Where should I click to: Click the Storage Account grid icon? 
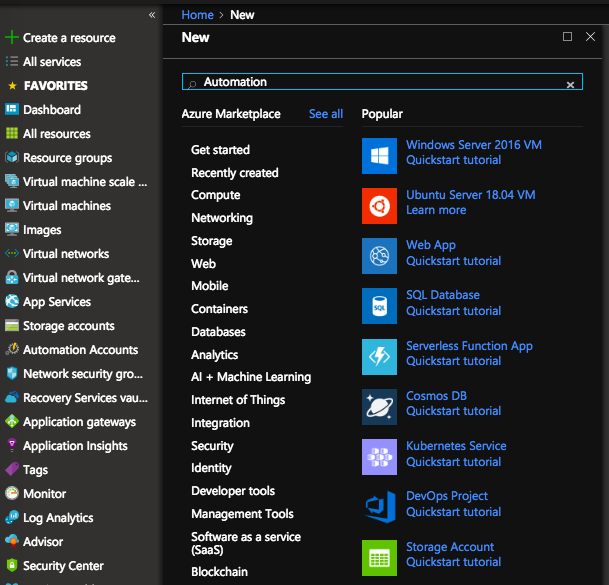[379, 557]
